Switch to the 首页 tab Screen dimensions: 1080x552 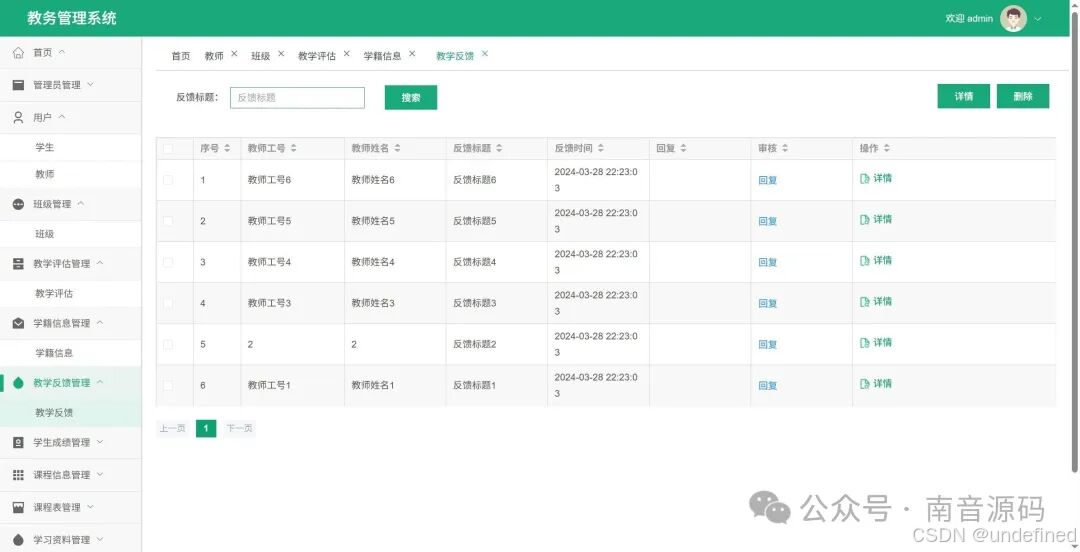tap(180, 56)
